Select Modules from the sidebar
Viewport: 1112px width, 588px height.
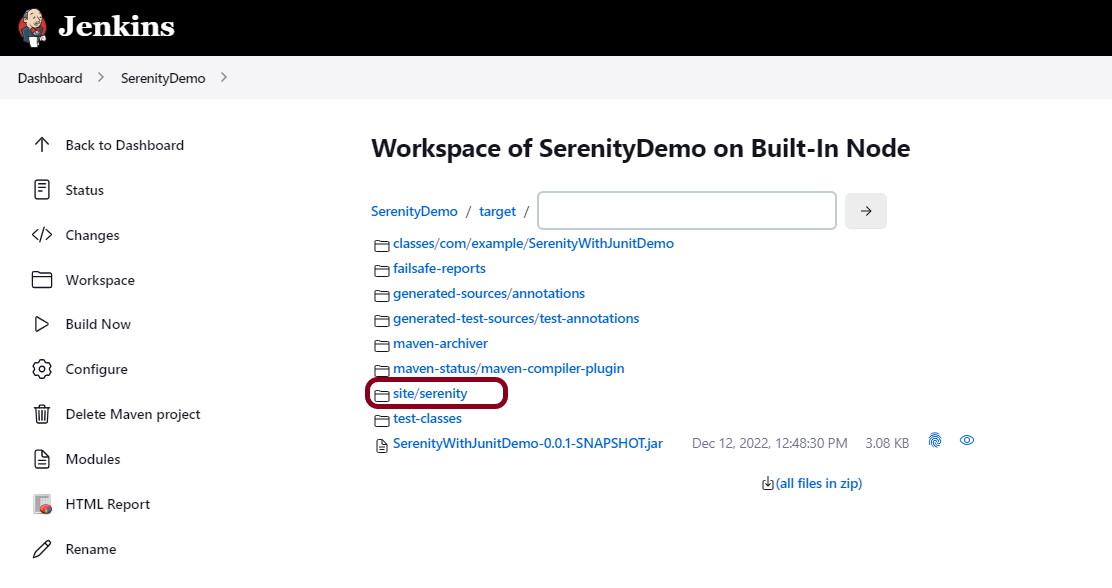coord(93,459)
